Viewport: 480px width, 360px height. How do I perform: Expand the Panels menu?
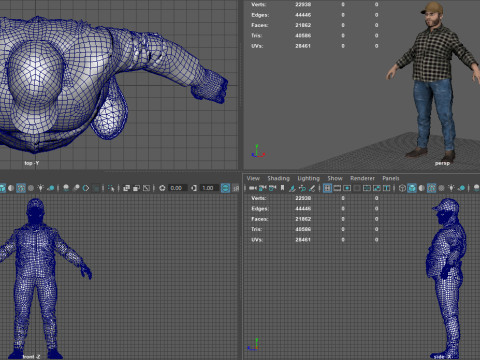click(x=391, y=178)
